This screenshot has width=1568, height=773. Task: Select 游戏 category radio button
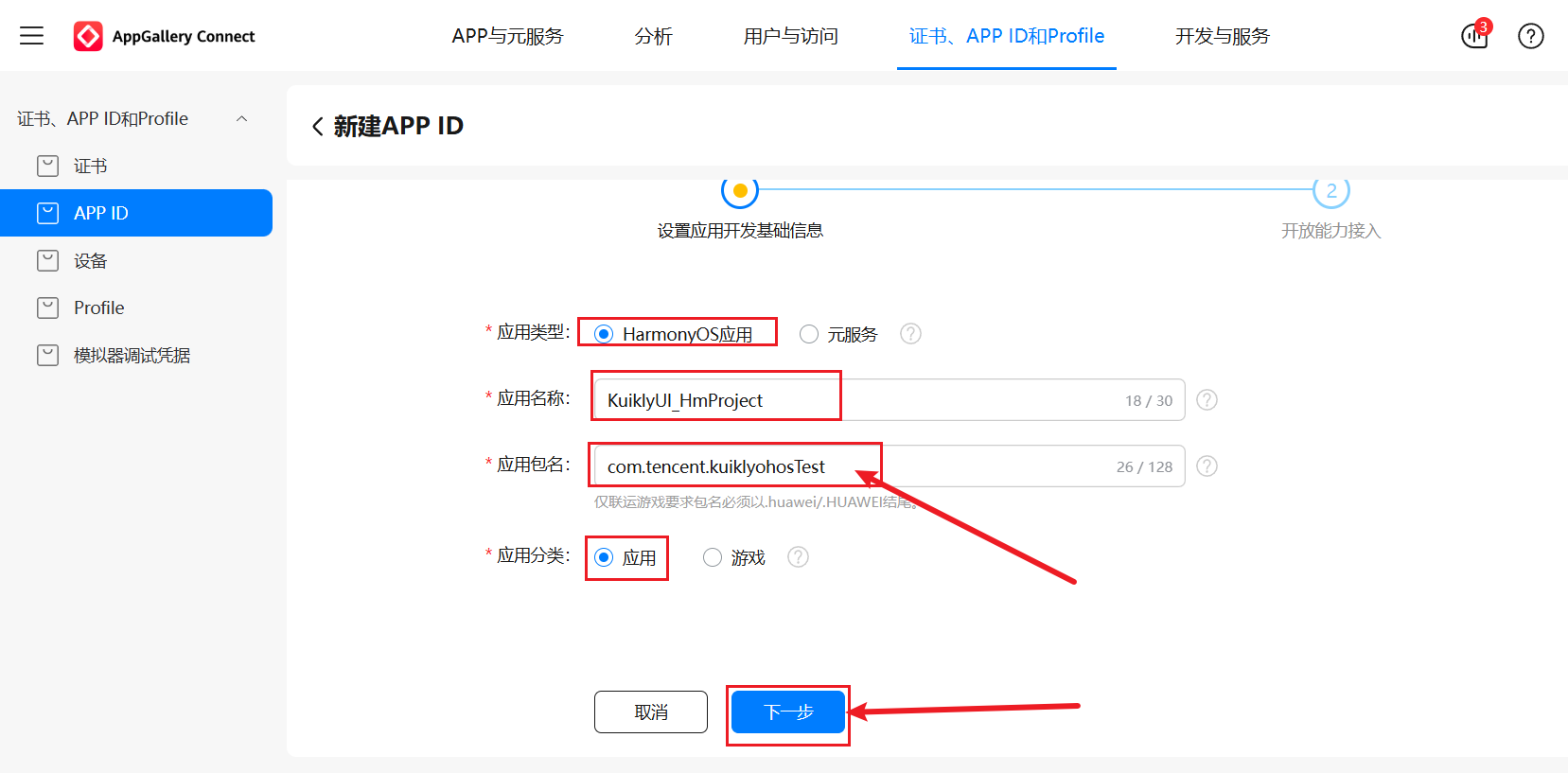click(713, 557)
